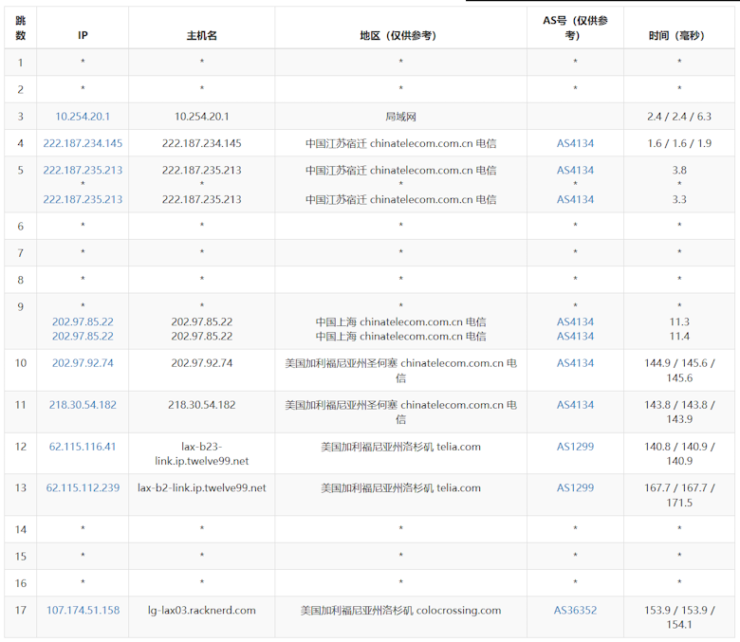The image size is (740, 642).
Task: Select hostname text 218.30.54.182
Action: [202, 405]
